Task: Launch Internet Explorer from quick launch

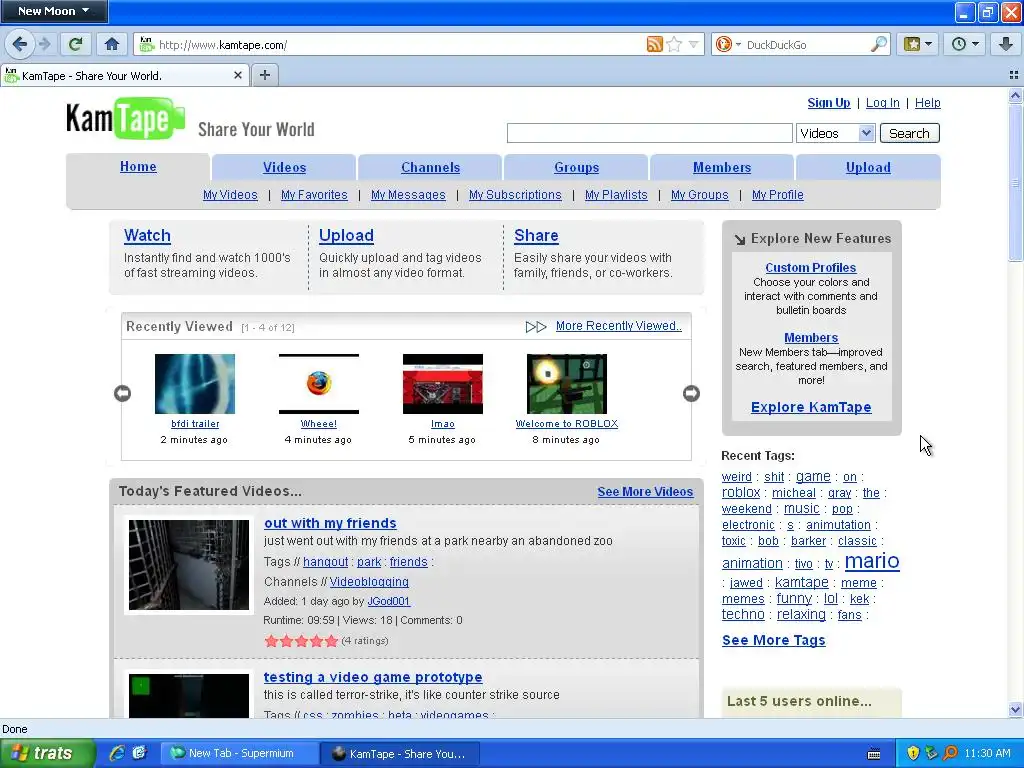Action: 117,753
